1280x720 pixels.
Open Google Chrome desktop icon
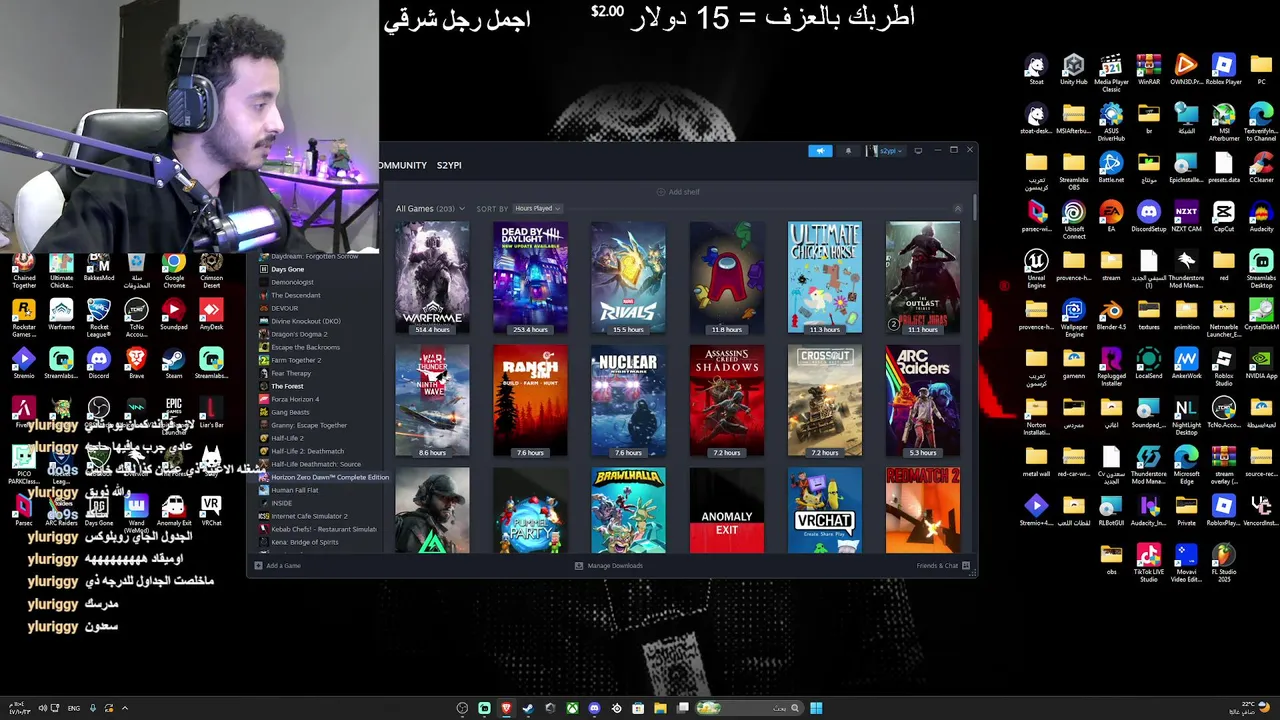coord(174,269)
